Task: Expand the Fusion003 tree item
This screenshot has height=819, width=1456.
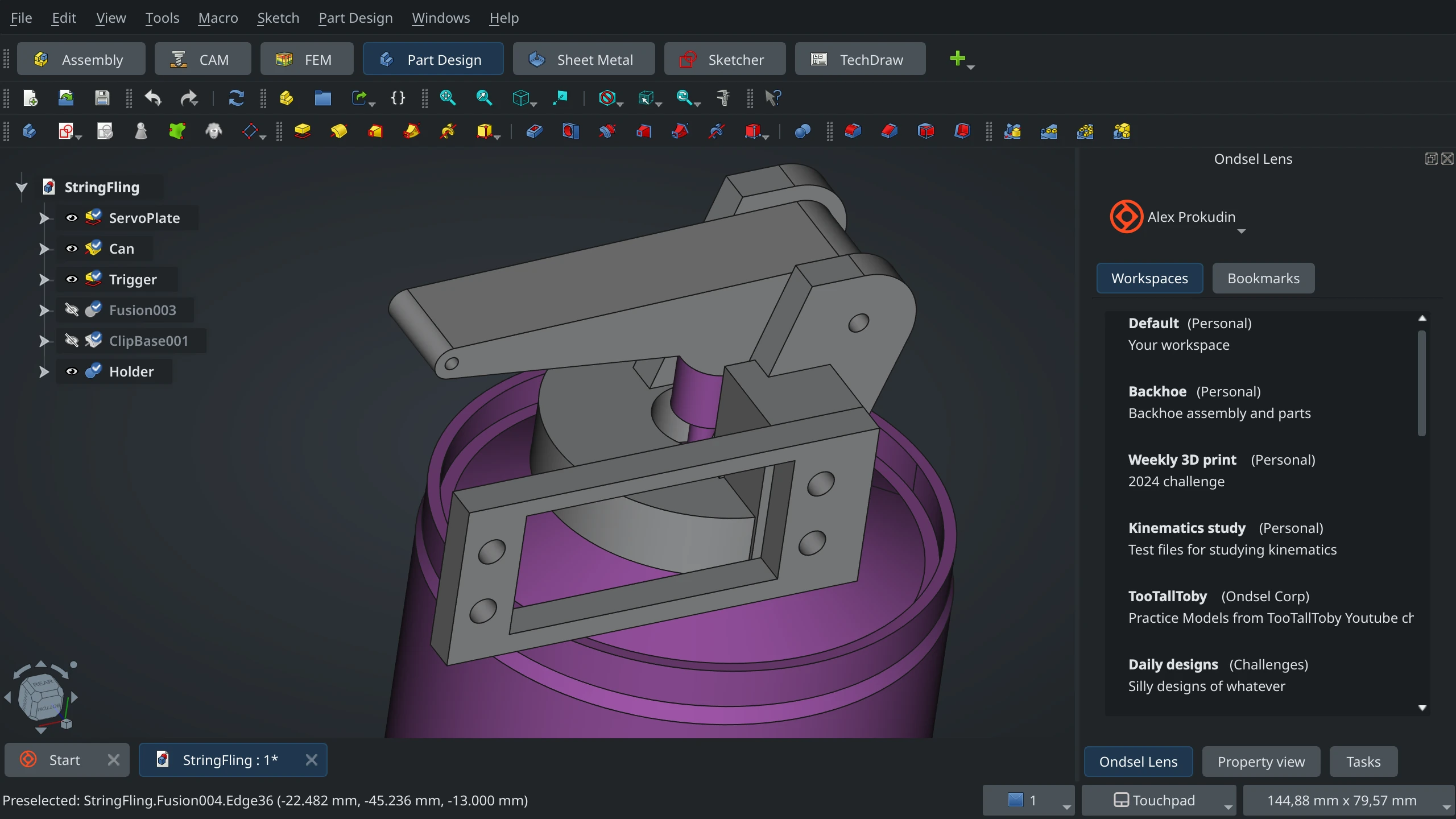Action: [43, 309]
